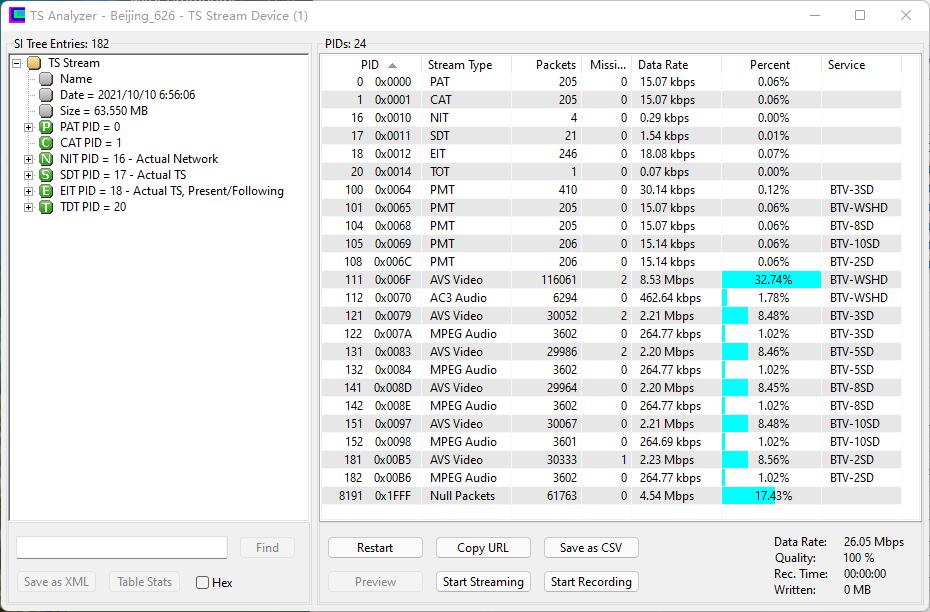
Task: Click the green NIT PID 'N' icon
Action: click(x=46, y=159)
